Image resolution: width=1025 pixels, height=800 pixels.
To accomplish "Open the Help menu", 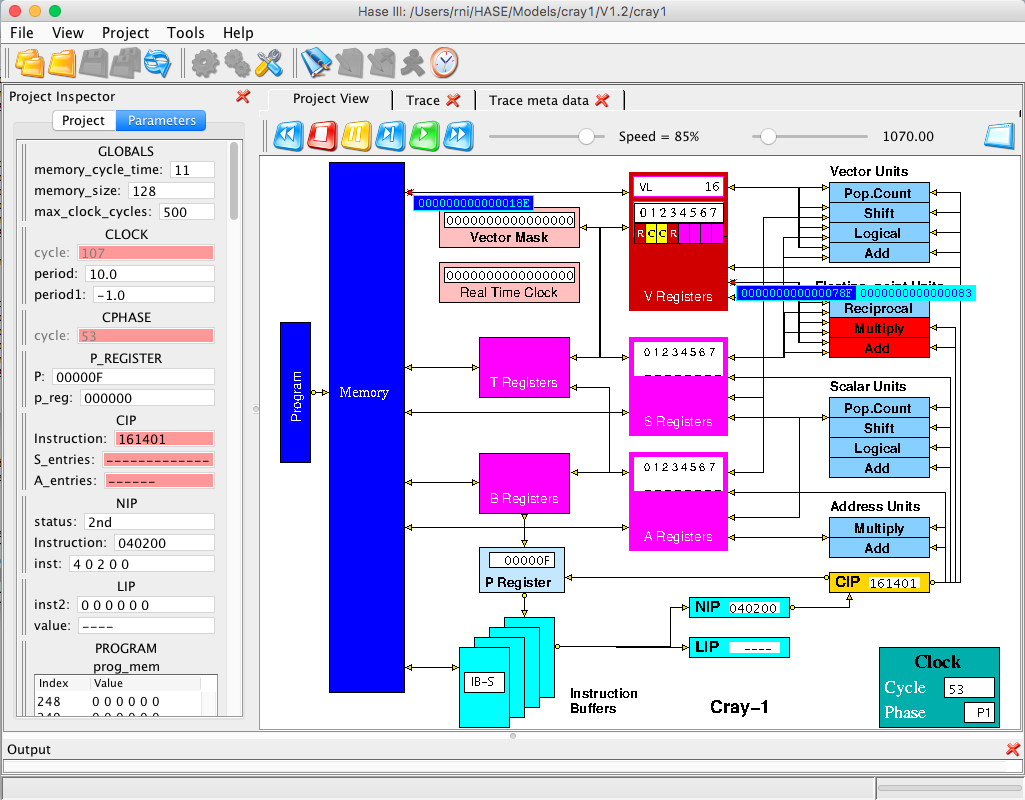I will click(238, 33).
